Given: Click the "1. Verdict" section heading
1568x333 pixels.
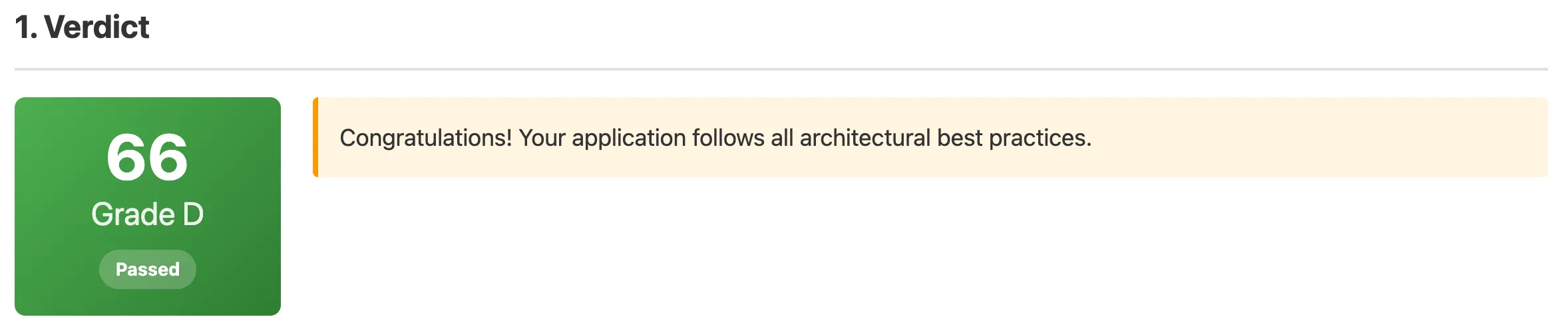Looking at the screenshot, I should (82, 27).
